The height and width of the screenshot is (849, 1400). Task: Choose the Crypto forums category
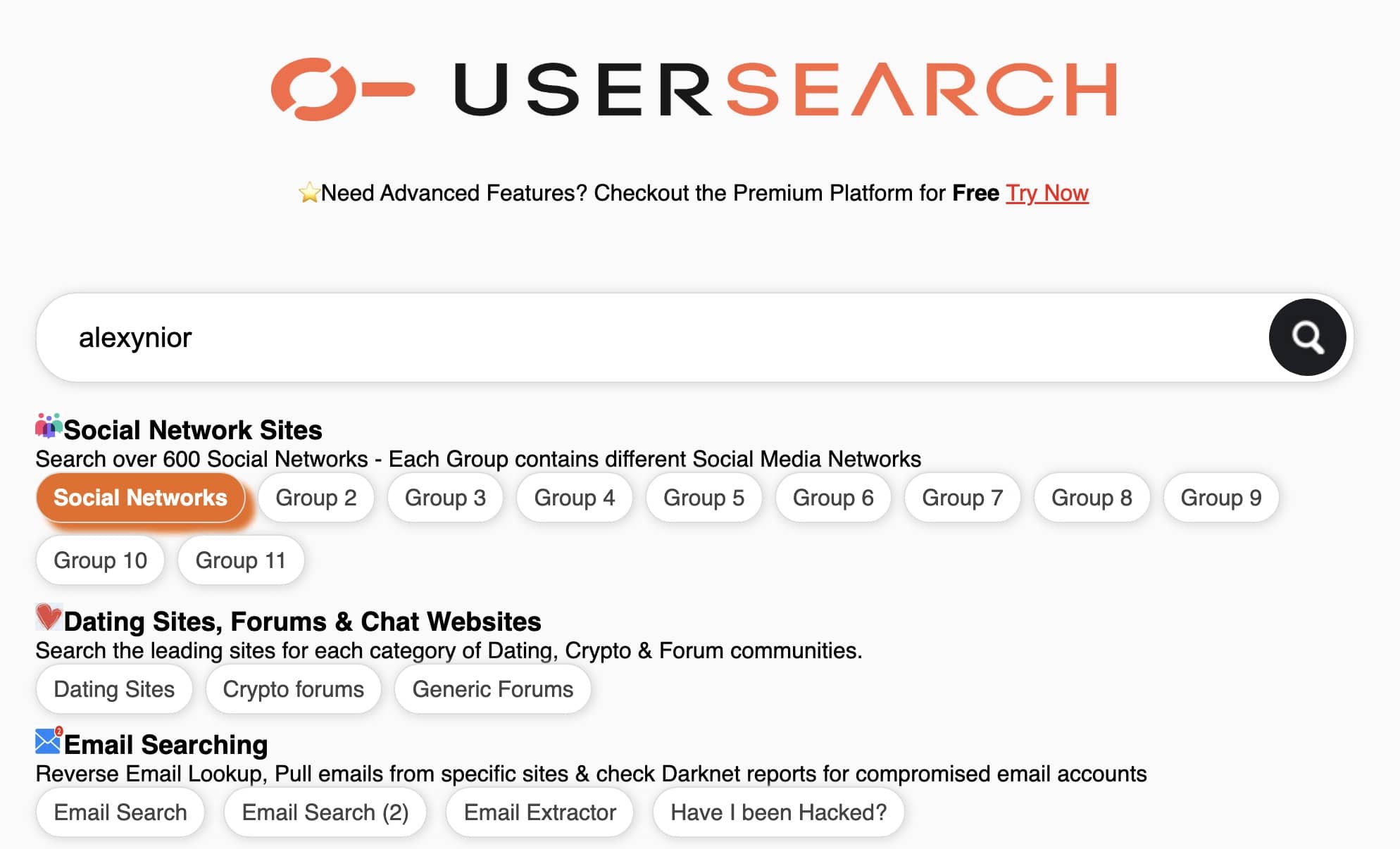[x=293, y=689]
